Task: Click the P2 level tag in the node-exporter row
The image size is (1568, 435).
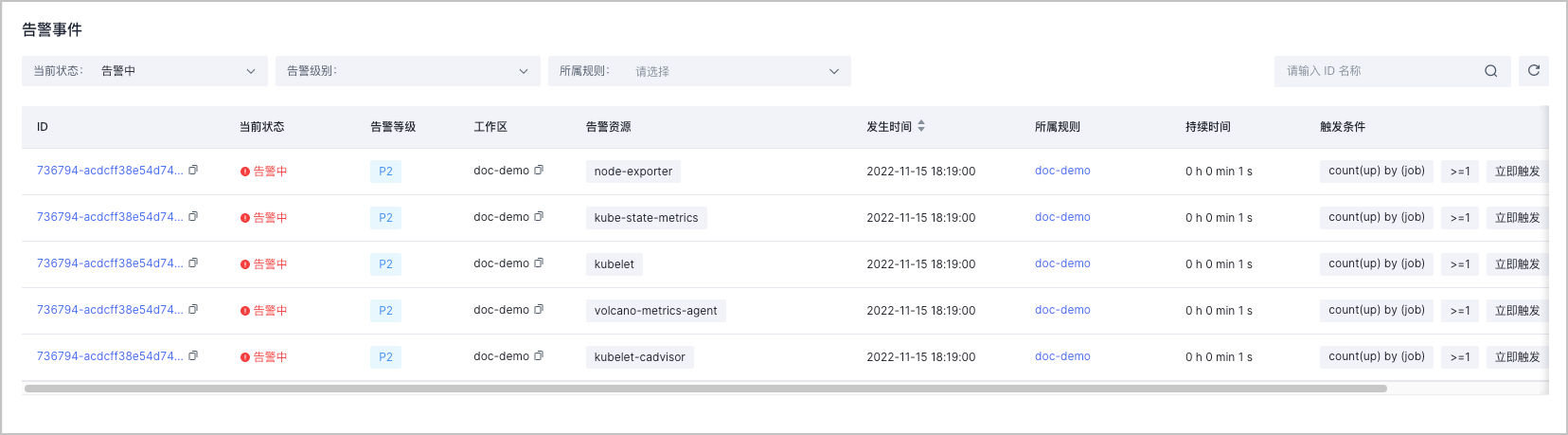Action: (385, 172)
